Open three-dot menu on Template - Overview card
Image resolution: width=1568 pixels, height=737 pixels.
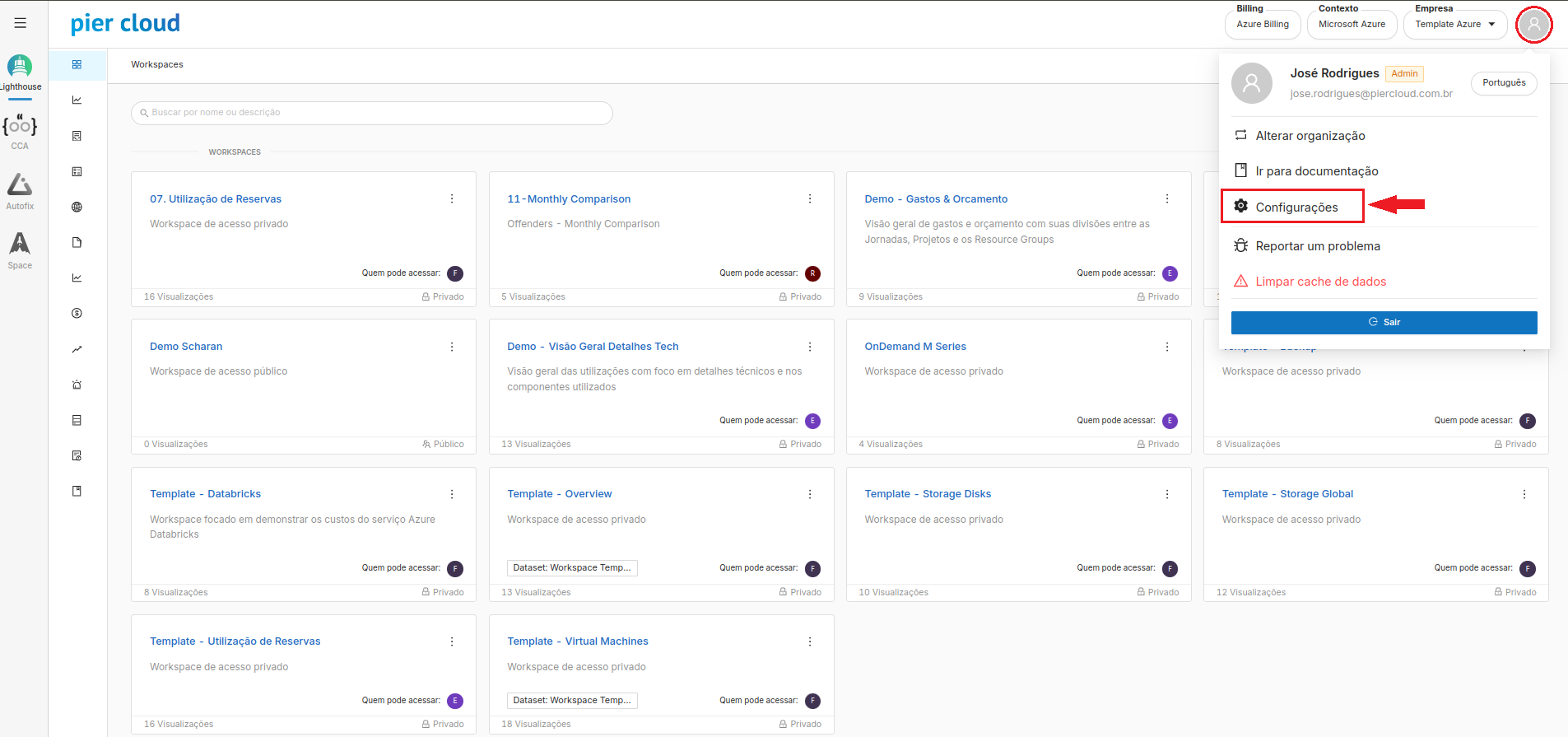[x=809, y=494]
